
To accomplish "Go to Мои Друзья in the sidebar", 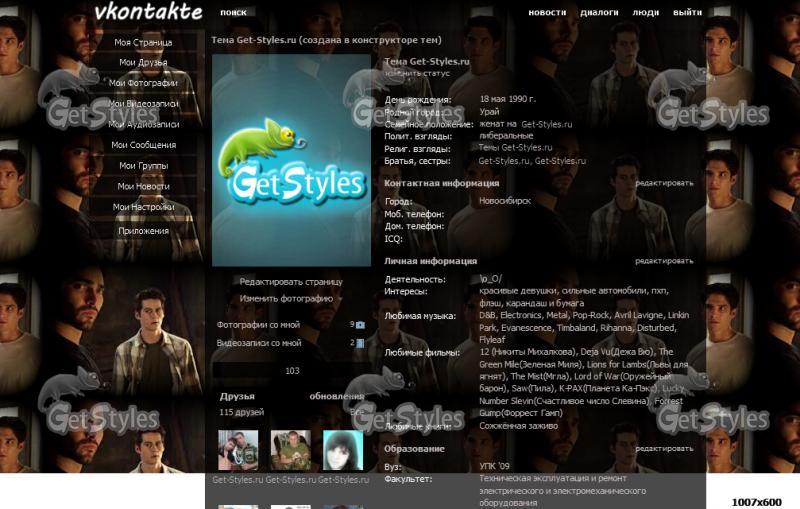I will [x=143, y=63].
